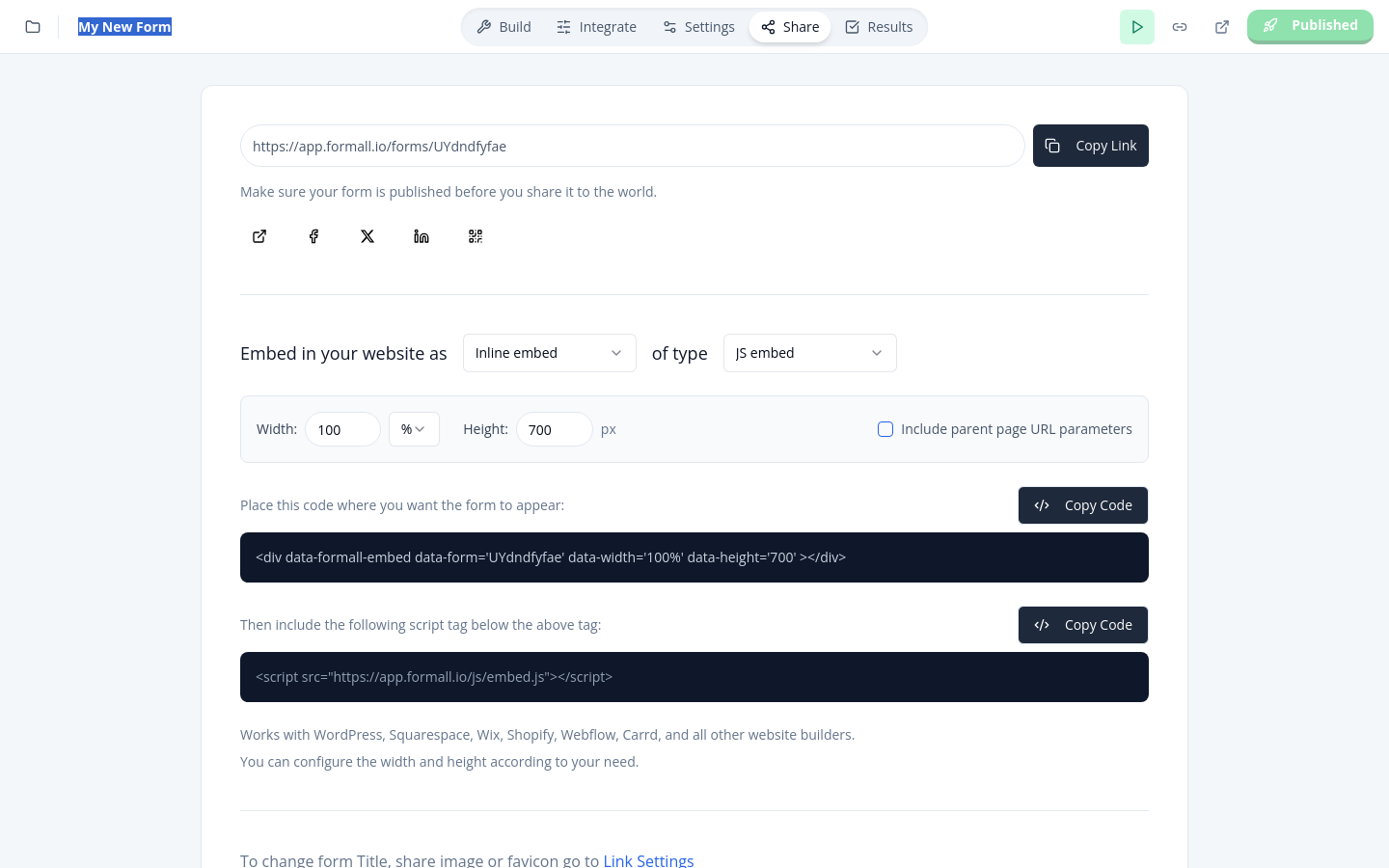The width and height of the screenshot is (1389, 868).
Task: Open the width unit % dropdown
Action: click(414, 429)
